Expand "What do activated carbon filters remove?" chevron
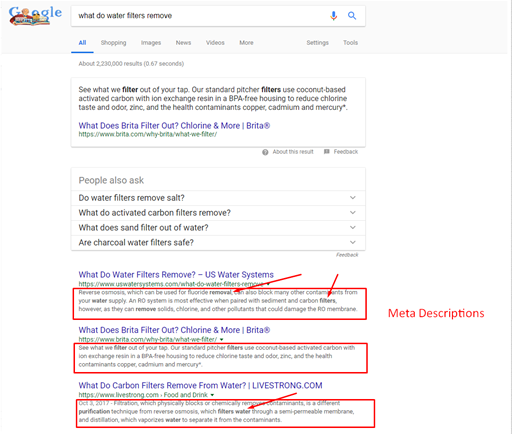The height and width of the screenshot is (434, 512). click(353, 213)
